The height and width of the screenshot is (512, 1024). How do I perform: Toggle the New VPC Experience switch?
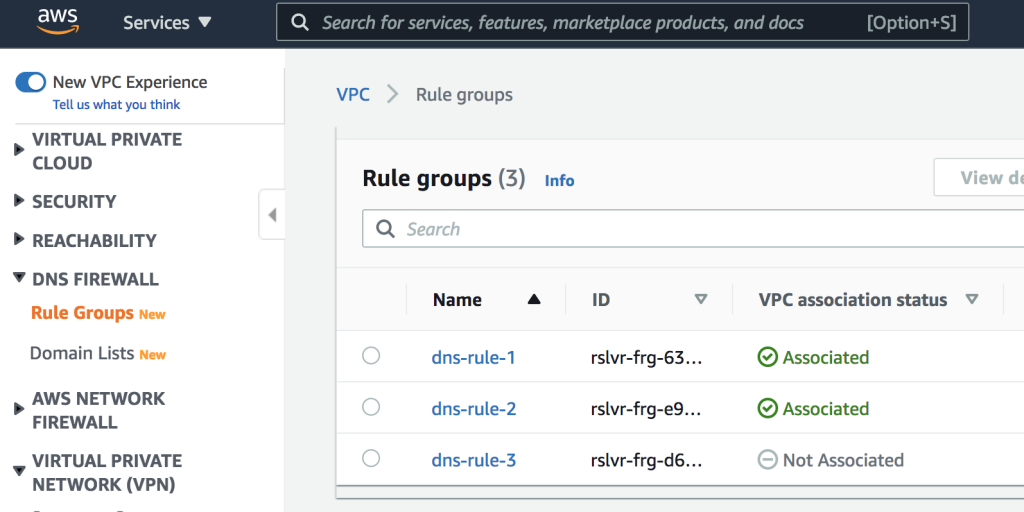point(31,82)
